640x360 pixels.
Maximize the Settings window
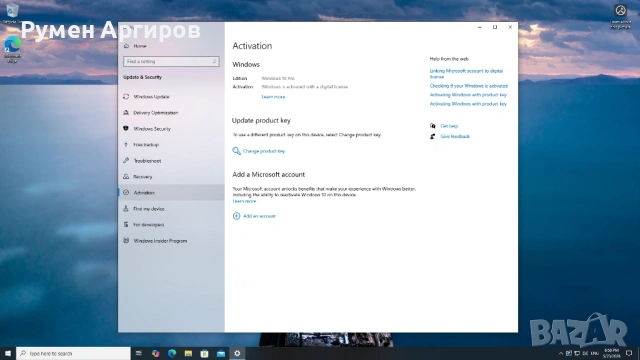(x=495, y=27)
